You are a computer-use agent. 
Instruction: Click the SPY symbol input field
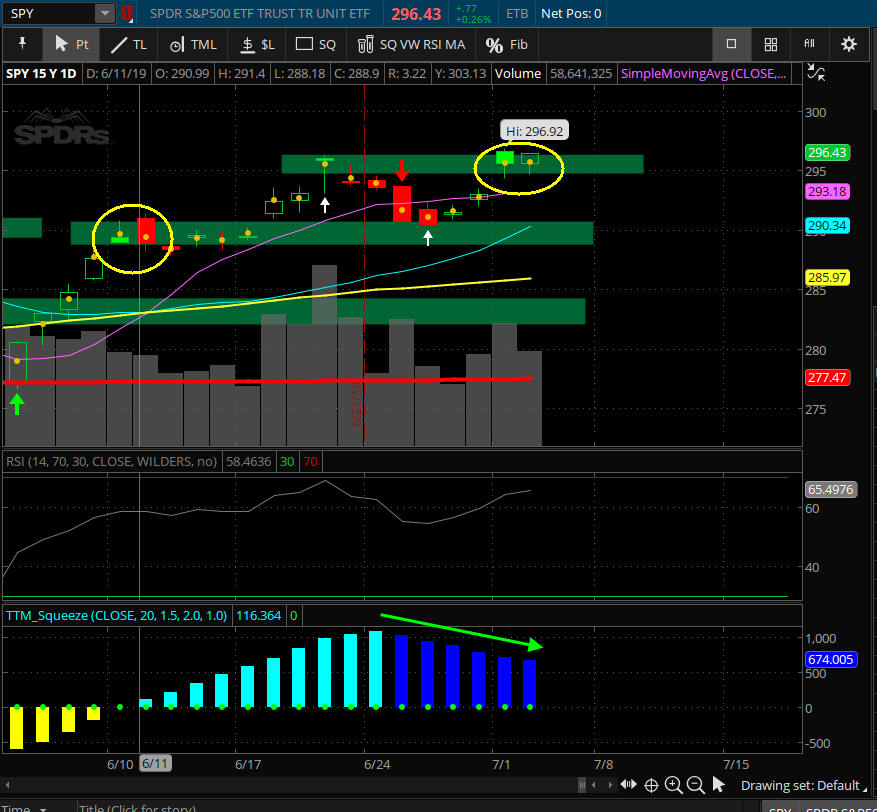pyautogui.click(x=50, y=14)
